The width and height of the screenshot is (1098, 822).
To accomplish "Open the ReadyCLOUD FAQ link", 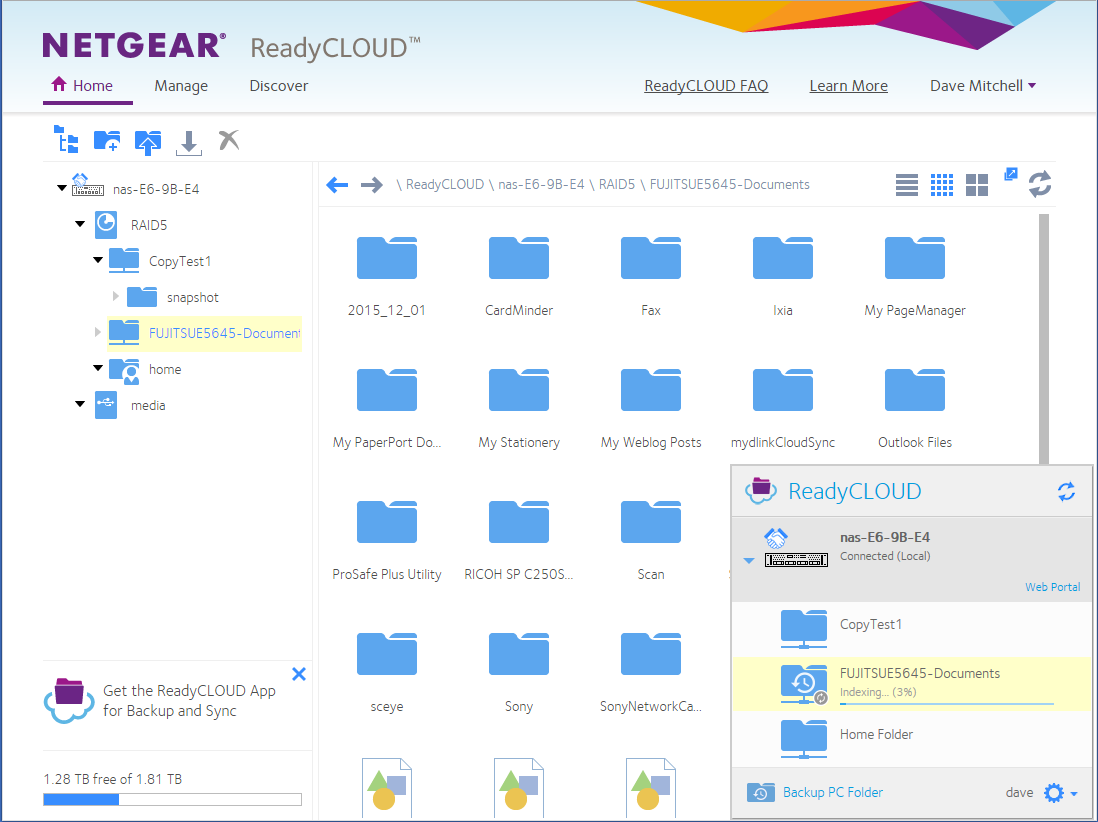I will click(706, 86).
